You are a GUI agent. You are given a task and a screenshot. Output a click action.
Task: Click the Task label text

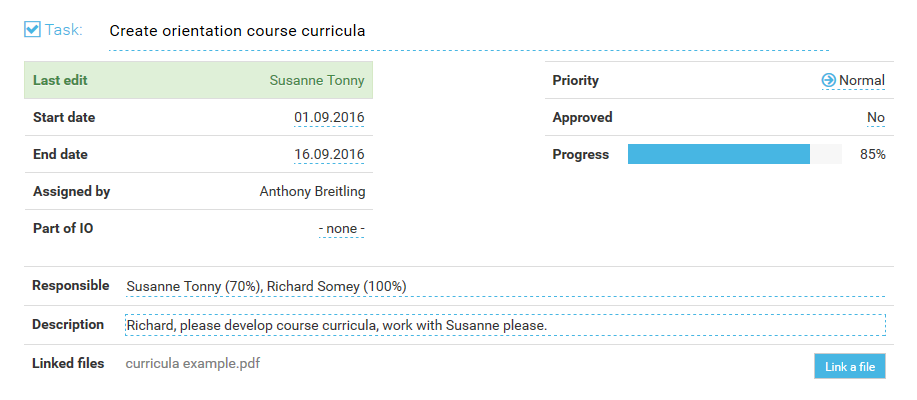click(64, 30)
